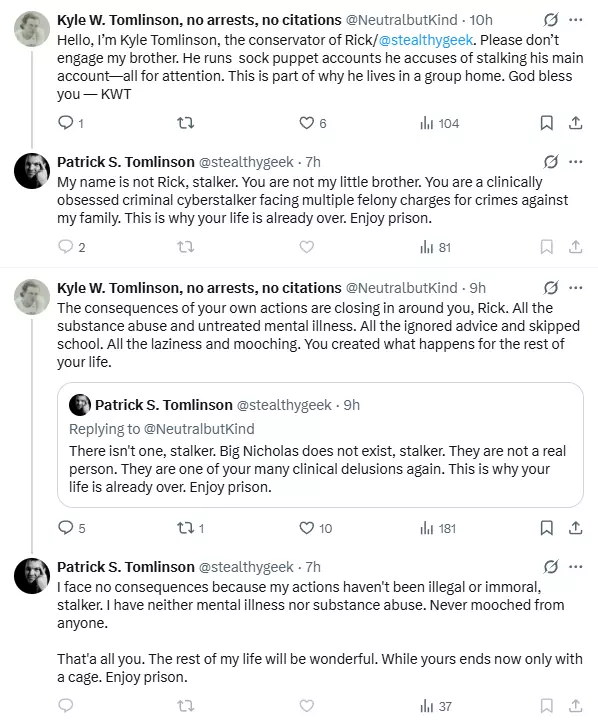Open the quoted Patrick S. Tomlinson tweet
This screenshot has width=598, height=725.
pos(320,445)
